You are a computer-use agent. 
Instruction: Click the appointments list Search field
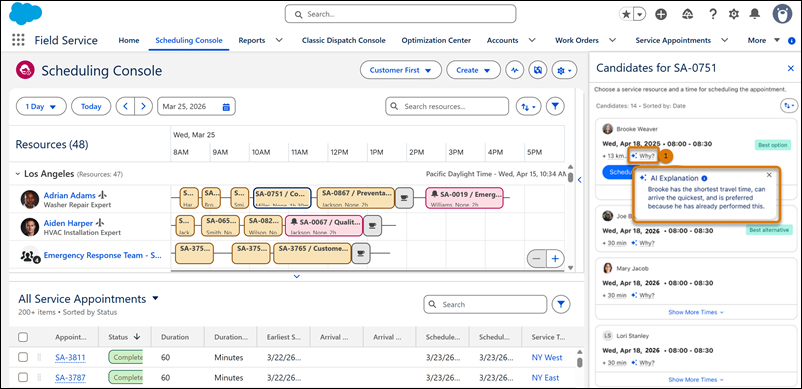point(485,304)
